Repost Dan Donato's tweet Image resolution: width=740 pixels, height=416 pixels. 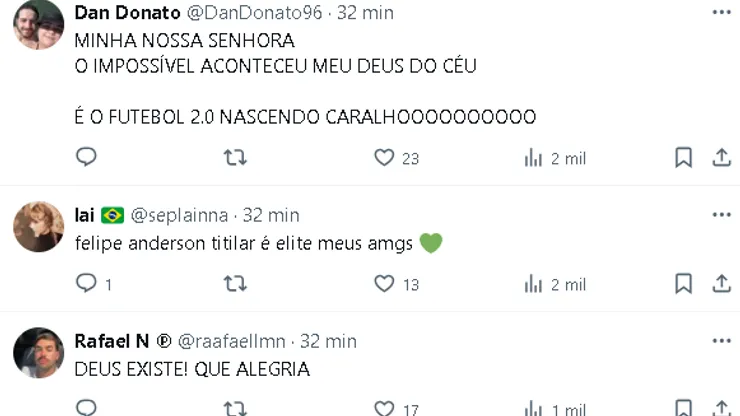click(x=235, y=157)
